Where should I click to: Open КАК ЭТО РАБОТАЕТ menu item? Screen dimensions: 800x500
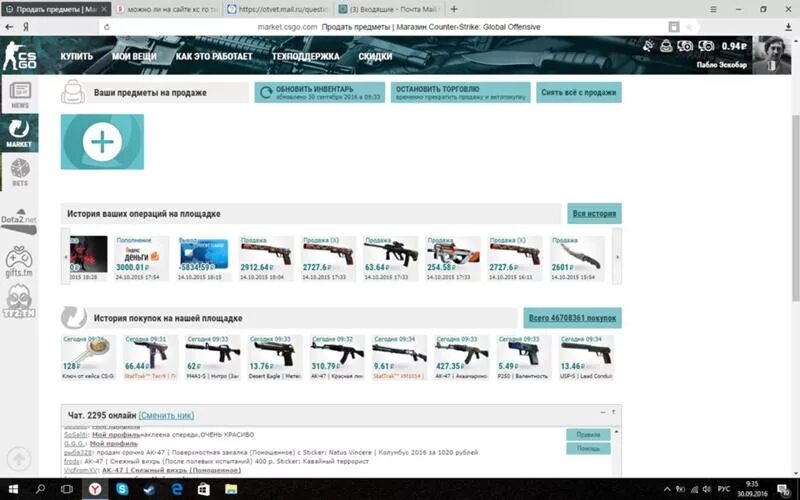(214, 56)
